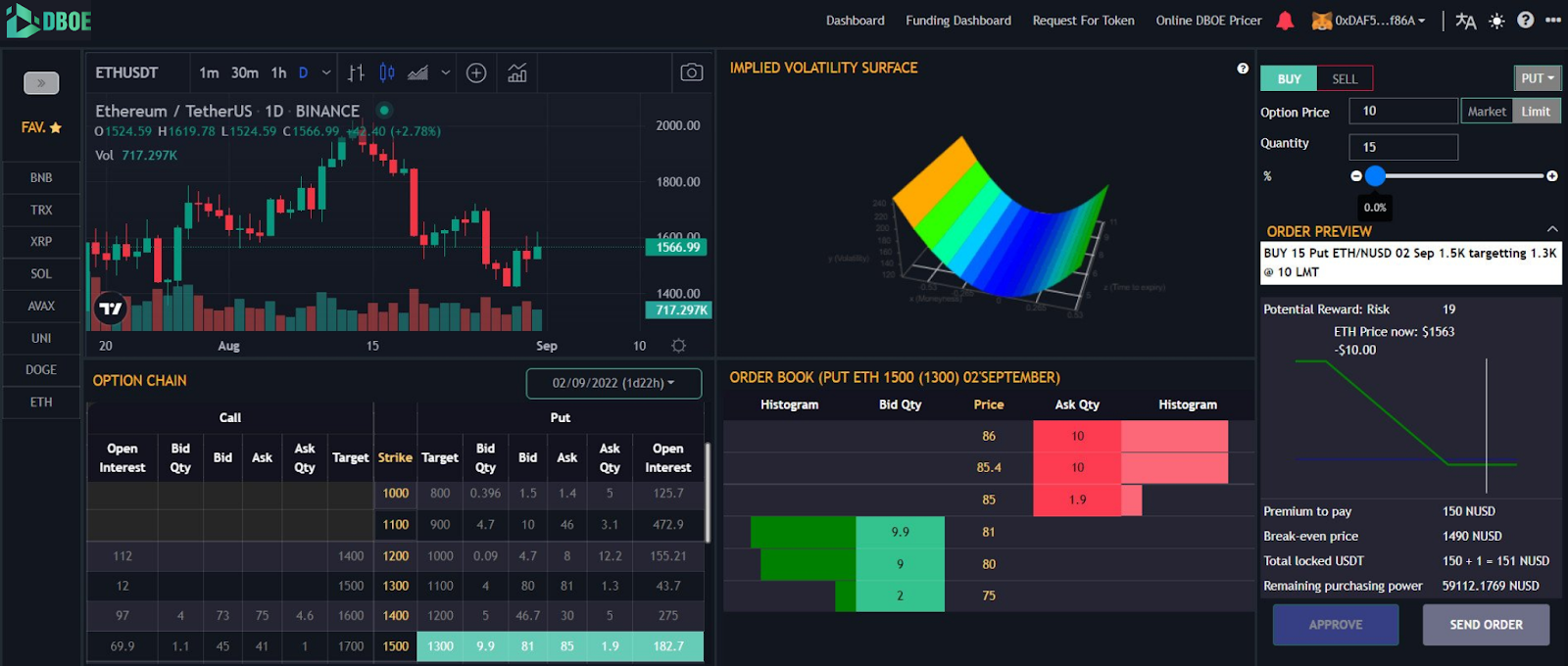Open the three-dot more menu
Viewport: 1568px width, 666px height.
1553,20
